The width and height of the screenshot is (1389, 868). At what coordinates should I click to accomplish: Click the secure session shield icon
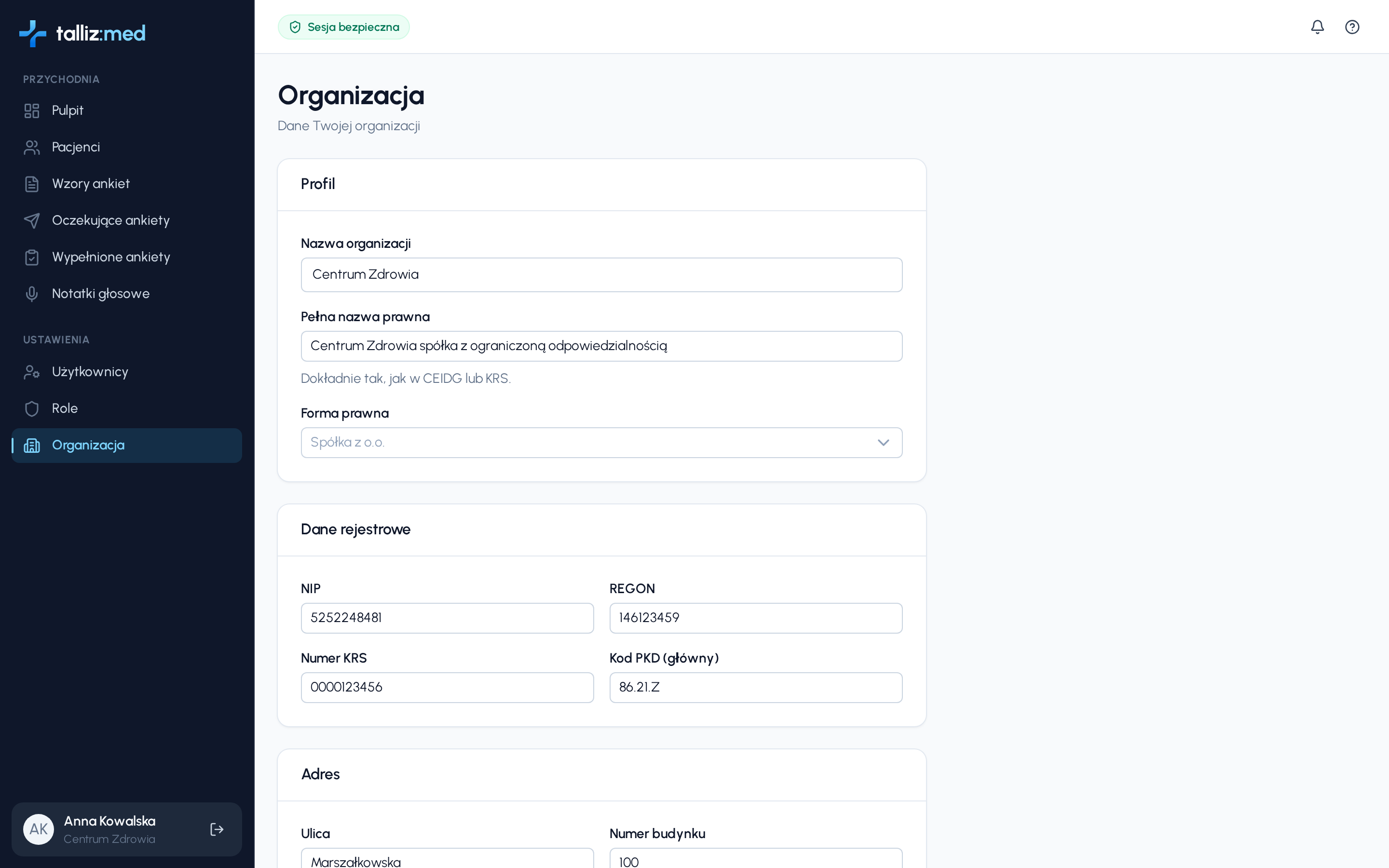295,27
